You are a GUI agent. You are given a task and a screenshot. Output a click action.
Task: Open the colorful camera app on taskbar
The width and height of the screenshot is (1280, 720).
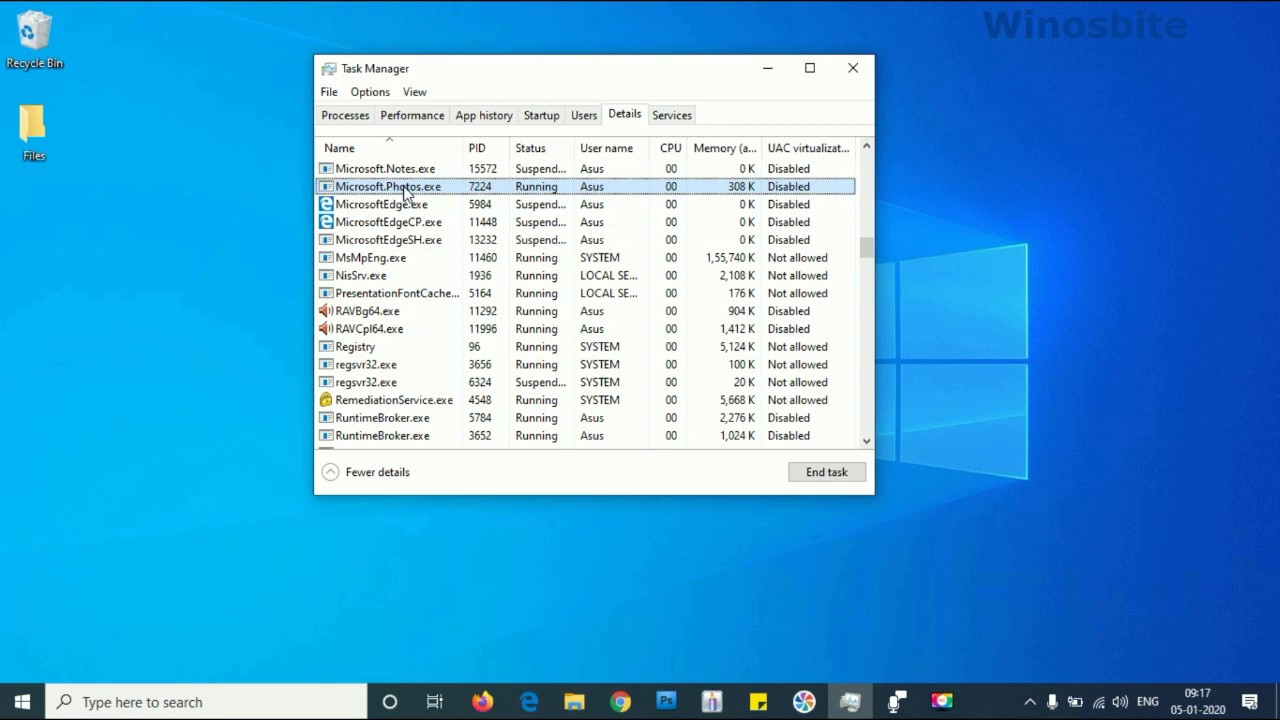coord(942,702)
